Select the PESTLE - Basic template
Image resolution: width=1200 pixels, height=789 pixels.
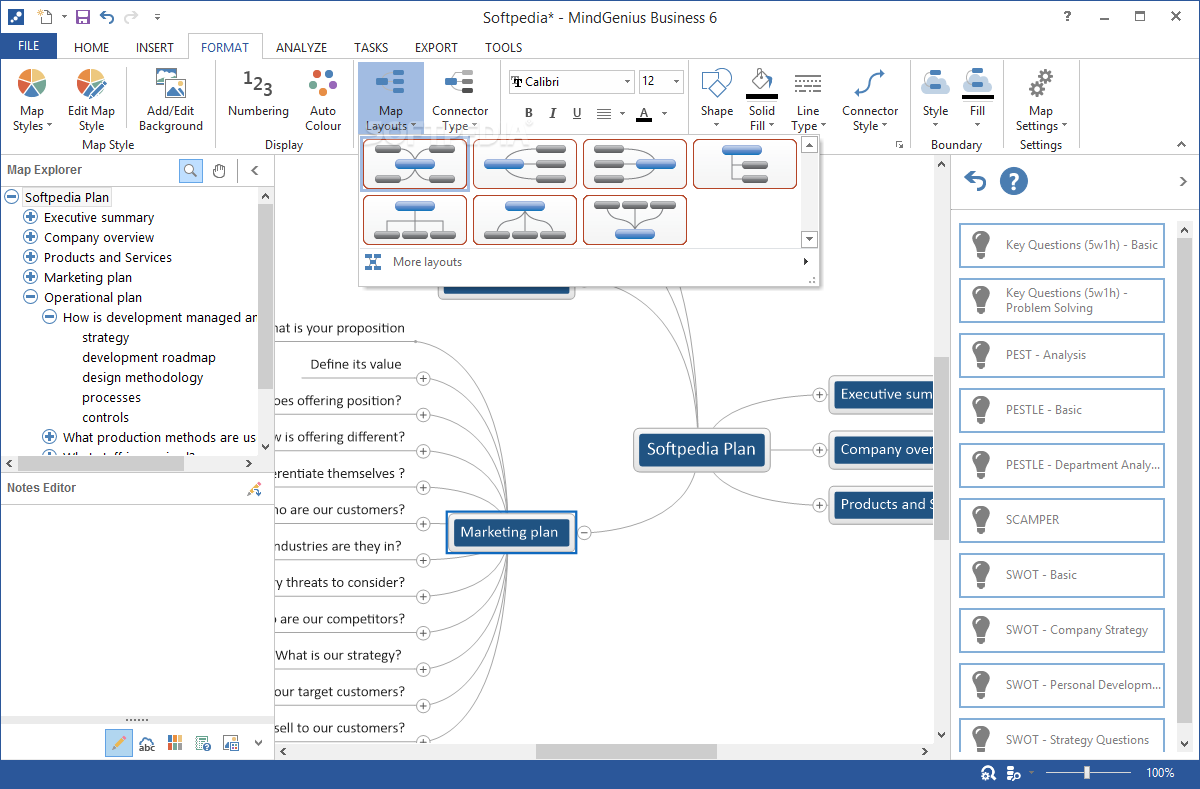tap(1062, 410)
